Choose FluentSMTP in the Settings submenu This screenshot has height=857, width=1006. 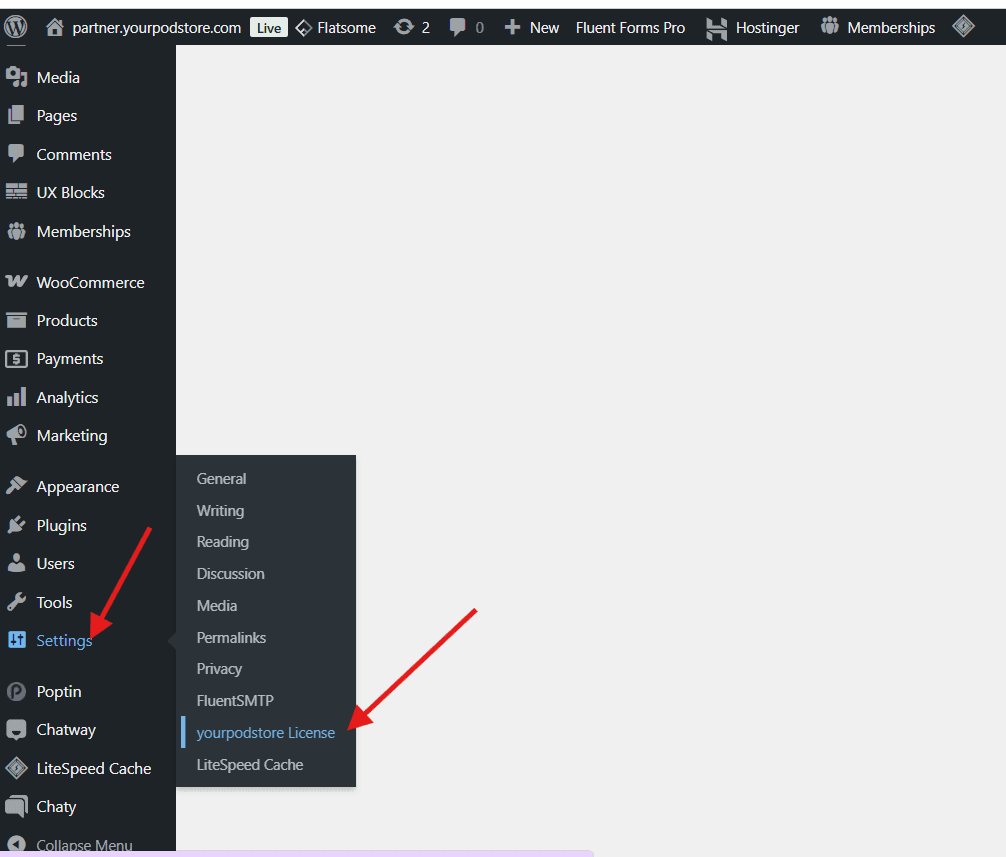click(235, 700)
